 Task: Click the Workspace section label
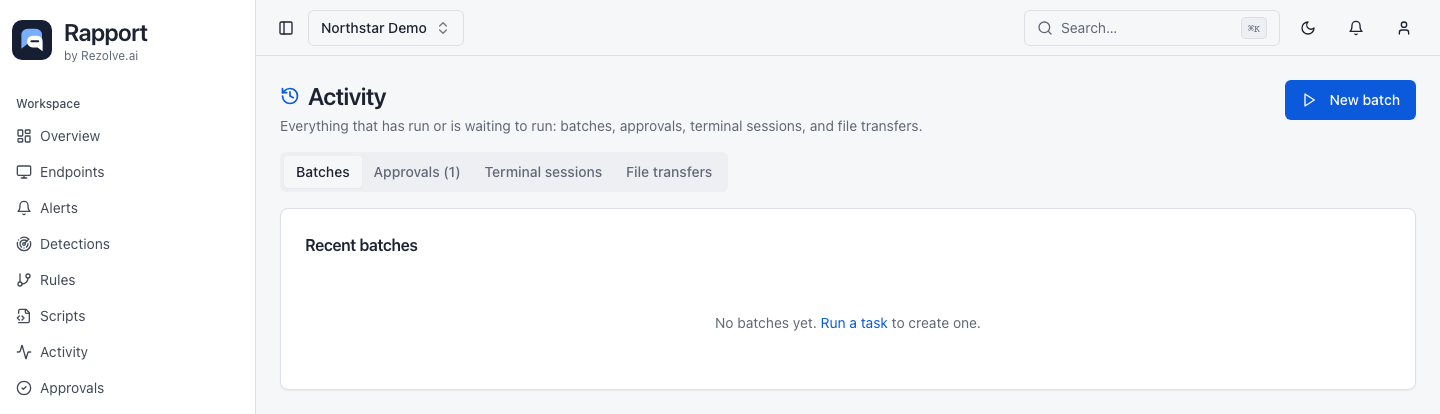tap(48, 104)
